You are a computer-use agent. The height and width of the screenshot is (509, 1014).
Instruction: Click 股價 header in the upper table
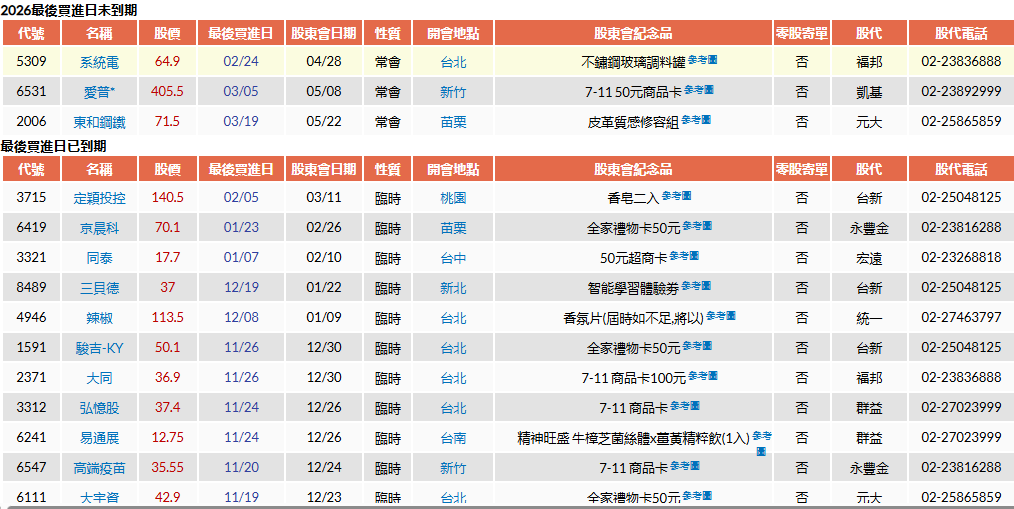click(x=167, y=33)
